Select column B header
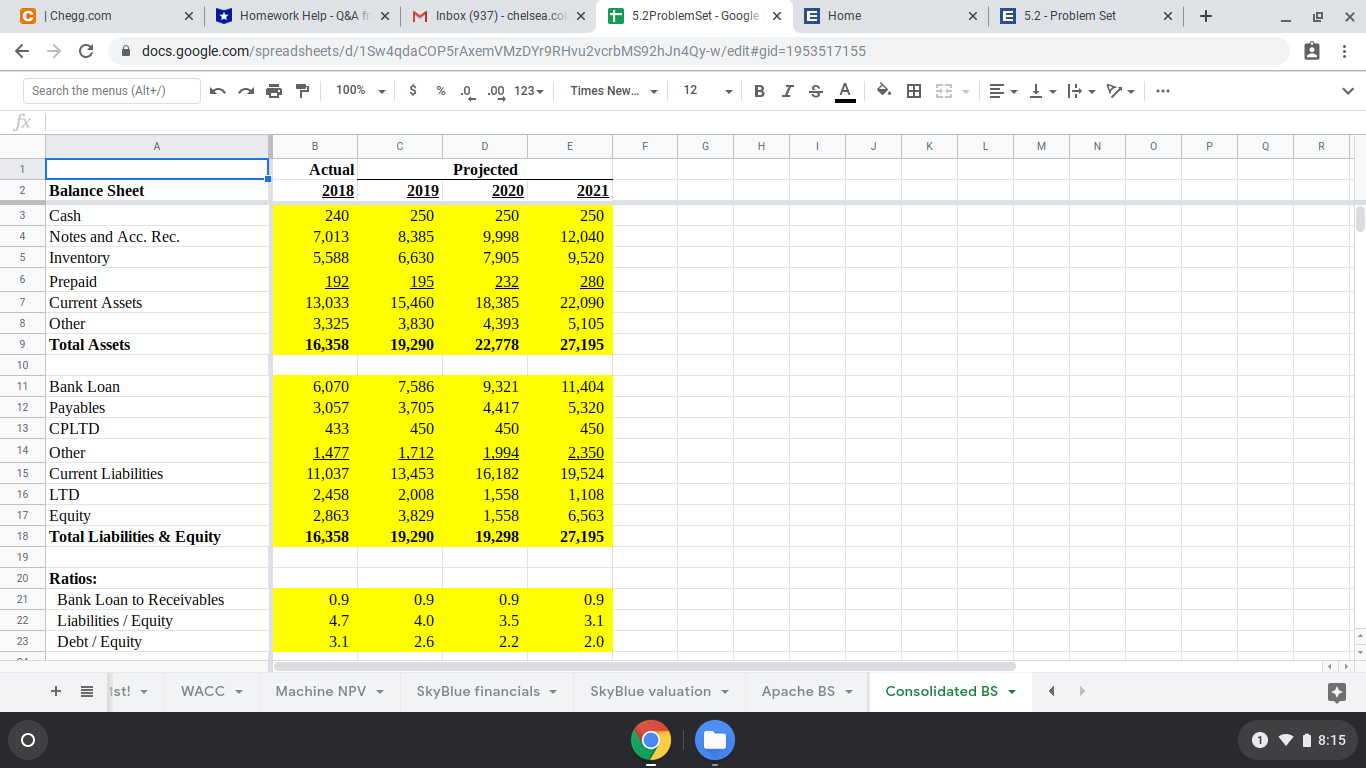 coord(315,146)
